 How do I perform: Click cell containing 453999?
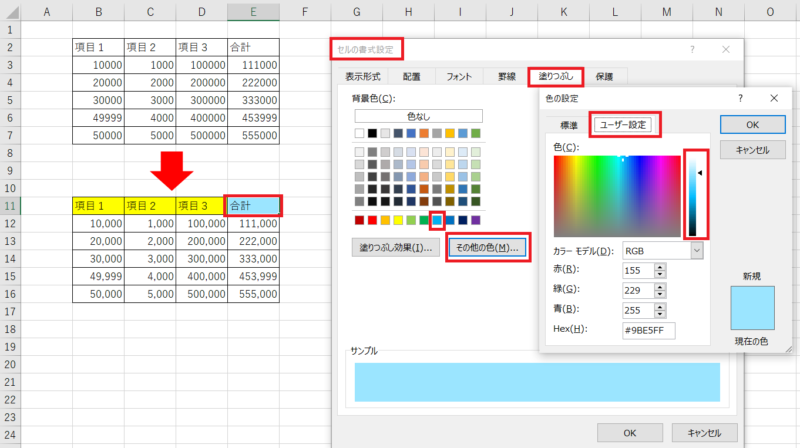[x=253, y=118]
